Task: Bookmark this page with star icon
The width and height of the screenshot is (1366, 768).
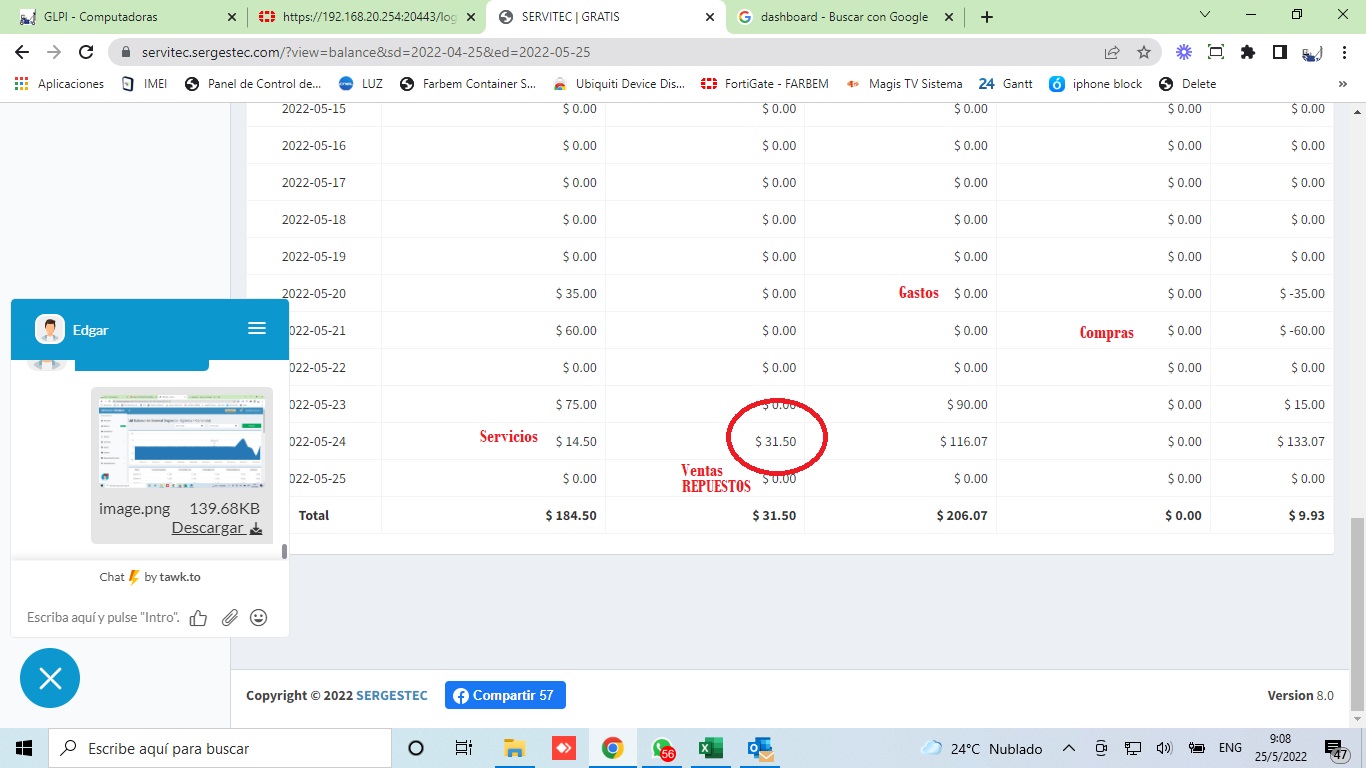Action: point(1144,52)
